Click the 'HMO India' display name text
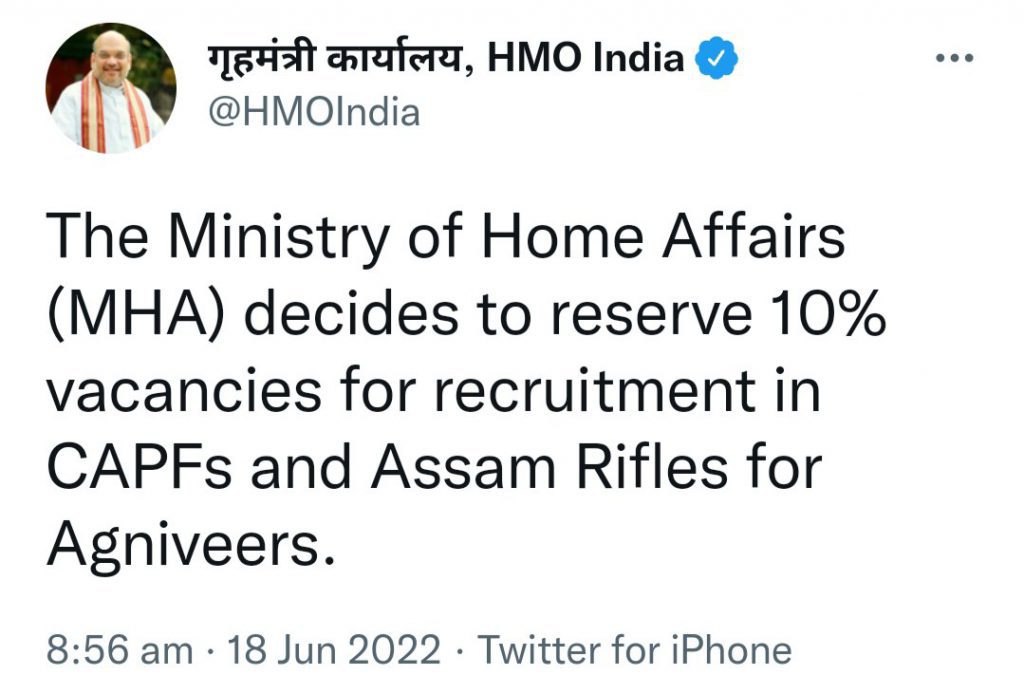Viewport: 1024px width, 694px height. click(586, 60)
